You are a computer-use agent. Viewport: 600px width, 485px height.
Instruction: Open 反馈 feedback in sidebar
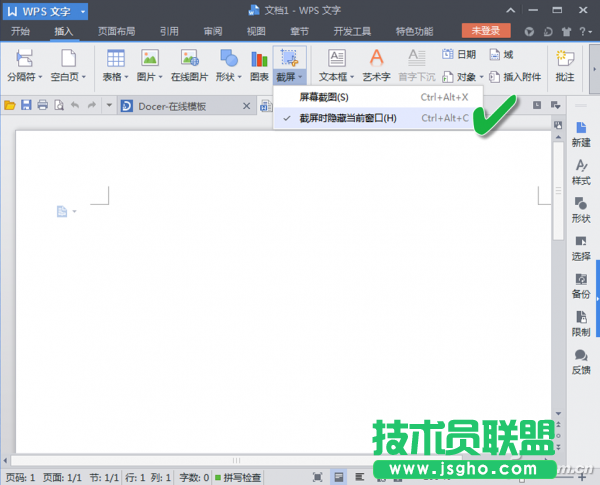581,362
